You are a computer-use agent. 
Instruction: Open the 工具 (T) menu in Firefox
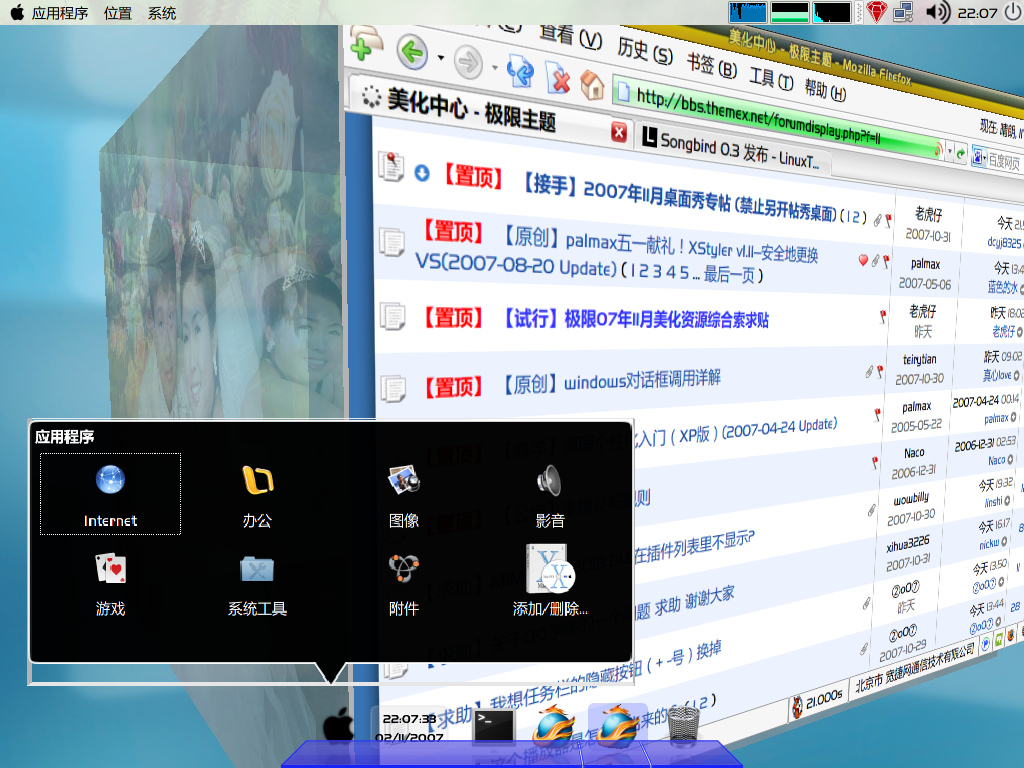click(771, 79)
